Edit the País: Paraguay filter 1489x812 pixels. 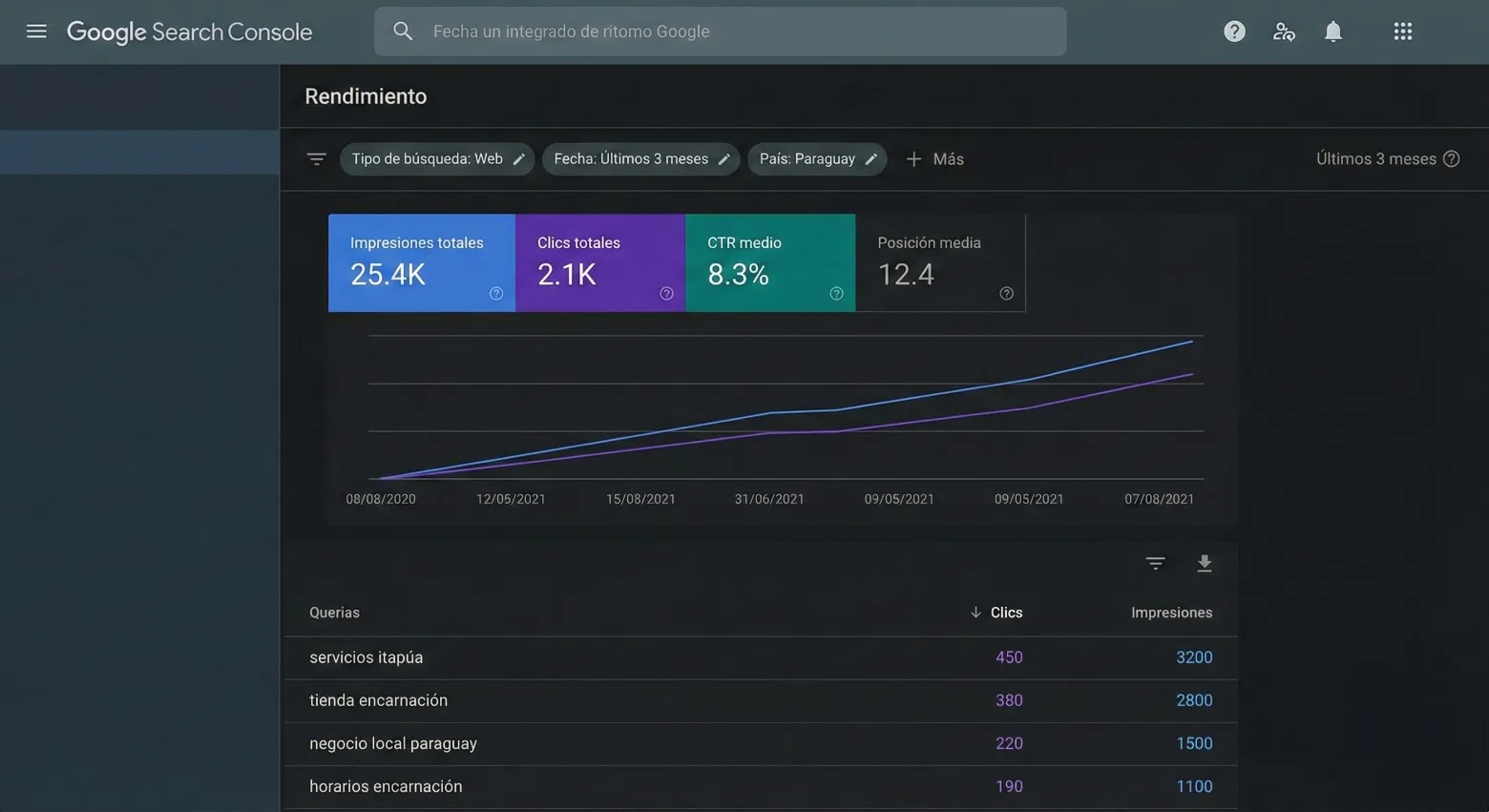click(870, 158)
